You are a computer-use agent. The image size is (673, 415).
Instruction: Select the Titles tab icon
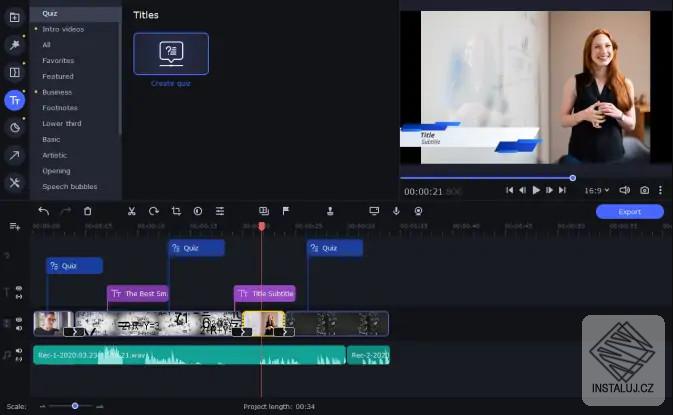[x=15, y=100]
